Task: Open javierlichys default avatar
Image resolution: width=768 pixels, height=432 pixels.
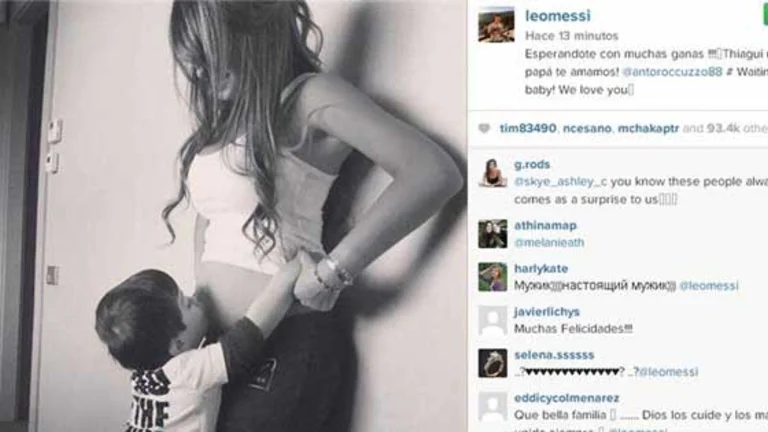Action: 493,320
